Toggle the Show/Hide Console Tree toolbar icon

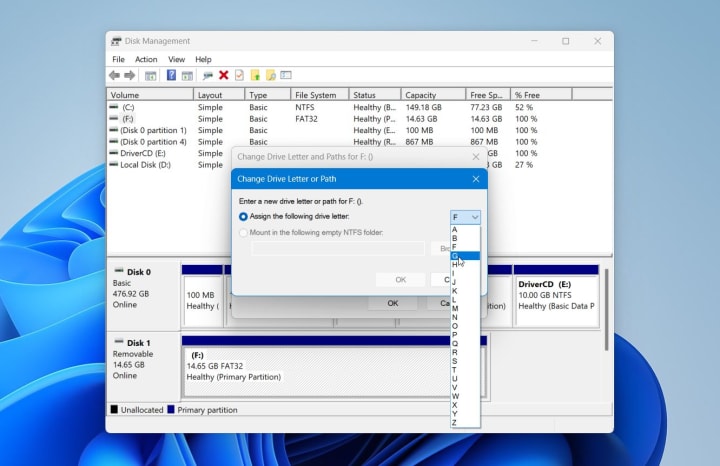click(151, 75)
